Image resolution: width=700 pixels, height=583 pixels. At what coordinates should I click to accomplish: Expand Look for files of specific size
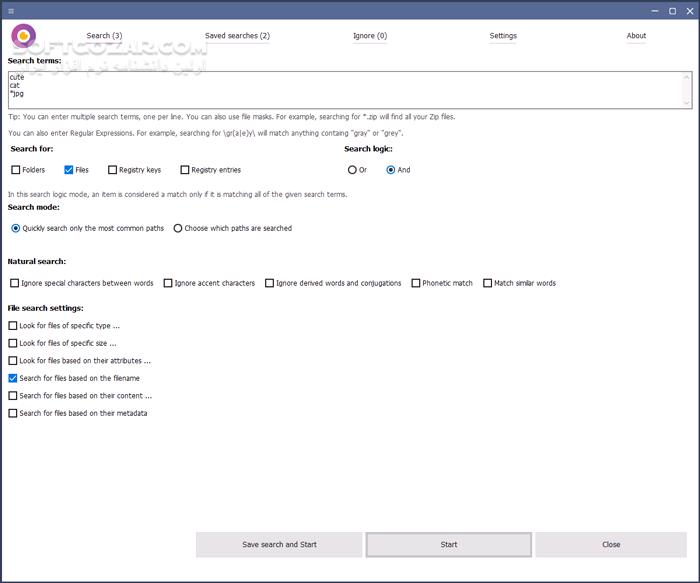(x=13, y=343)
